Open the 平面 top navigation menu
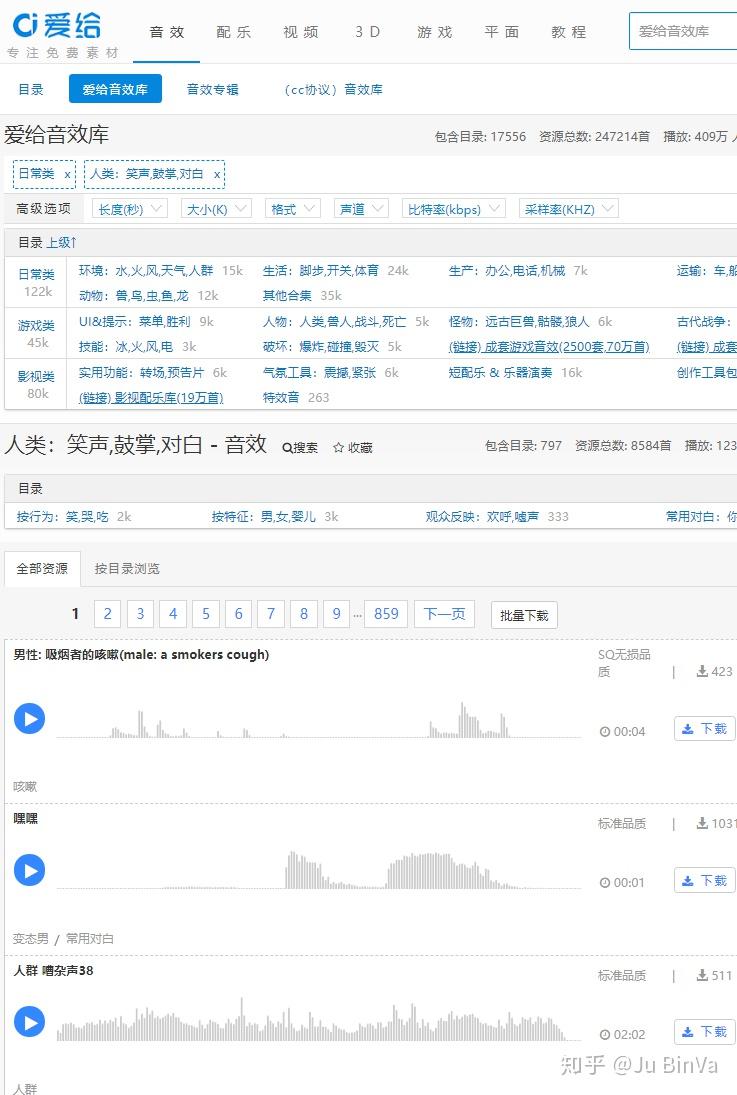737x1095 pixels. tap(502, 32)
